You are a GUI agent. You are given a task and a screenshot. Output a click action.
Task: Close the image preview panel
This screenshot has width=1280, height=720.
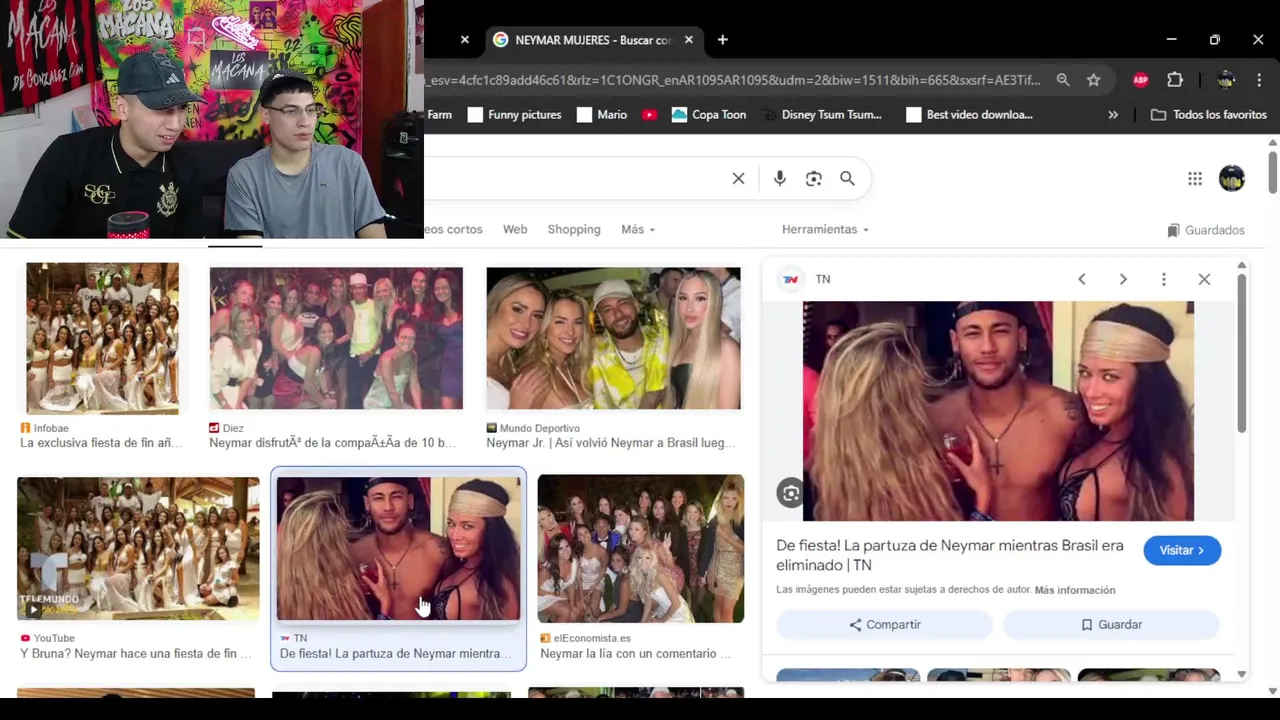pyautogui.click(x=1204, y=279)
